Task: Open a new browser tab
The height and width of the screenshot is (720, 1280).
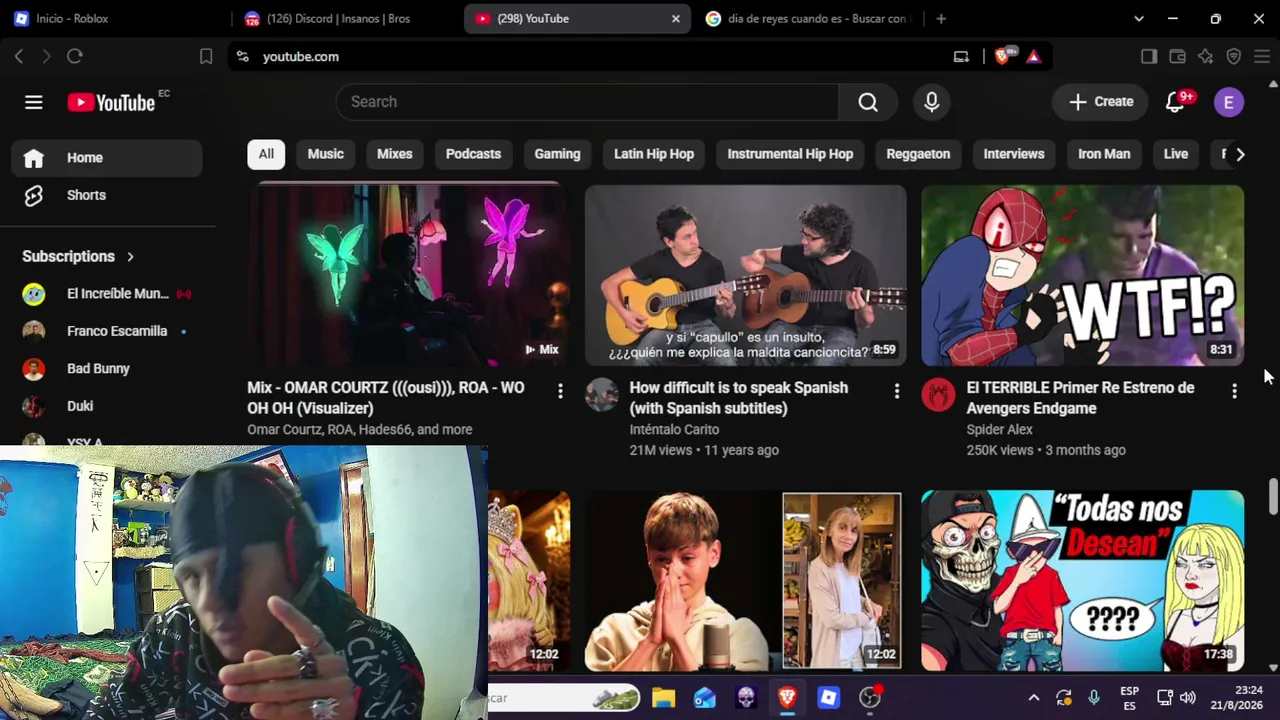Action: tap(941, 19)
